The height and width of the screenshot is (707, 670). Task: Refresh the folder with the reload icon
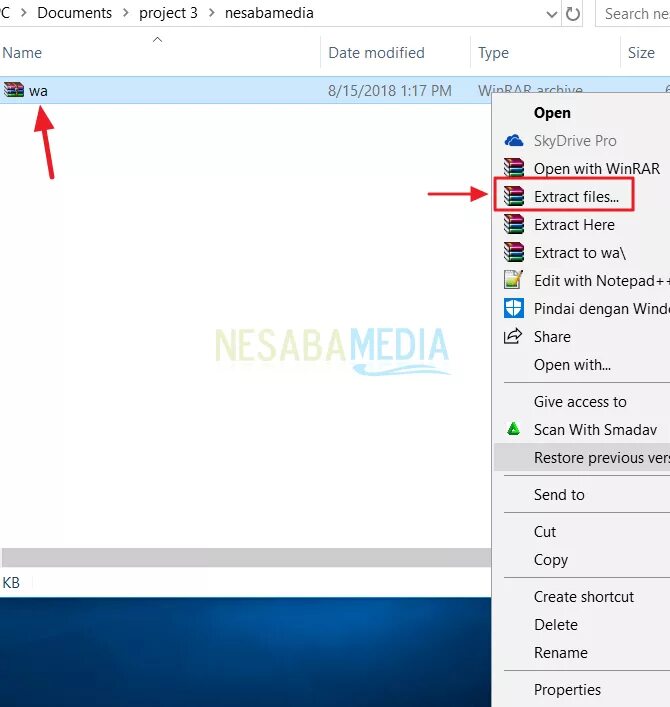[573, 14]
